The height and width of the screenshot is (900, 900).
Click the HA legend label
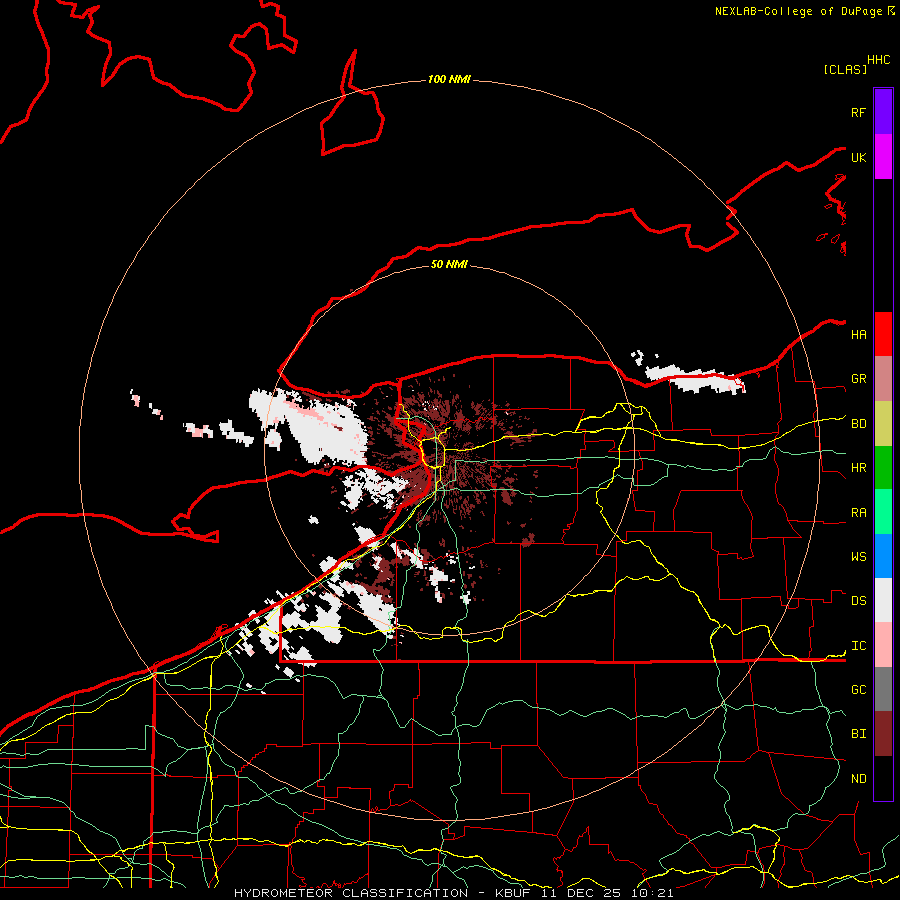coord(859,334)
